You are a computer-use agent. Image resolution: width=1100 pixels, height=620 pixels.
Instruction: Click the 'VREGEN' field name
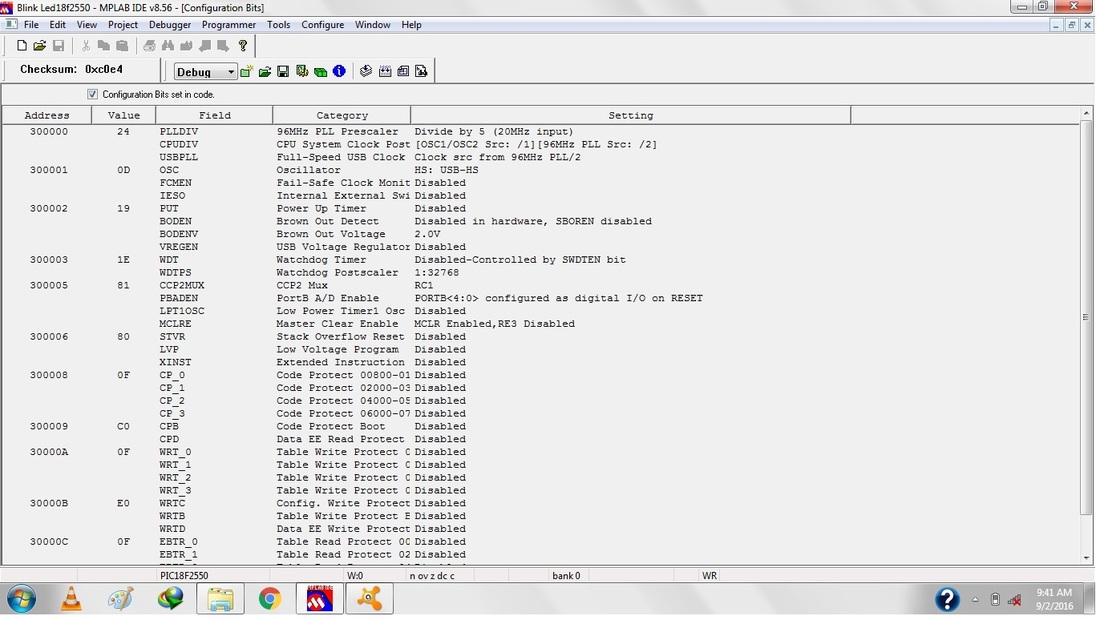tap(179, 247)
